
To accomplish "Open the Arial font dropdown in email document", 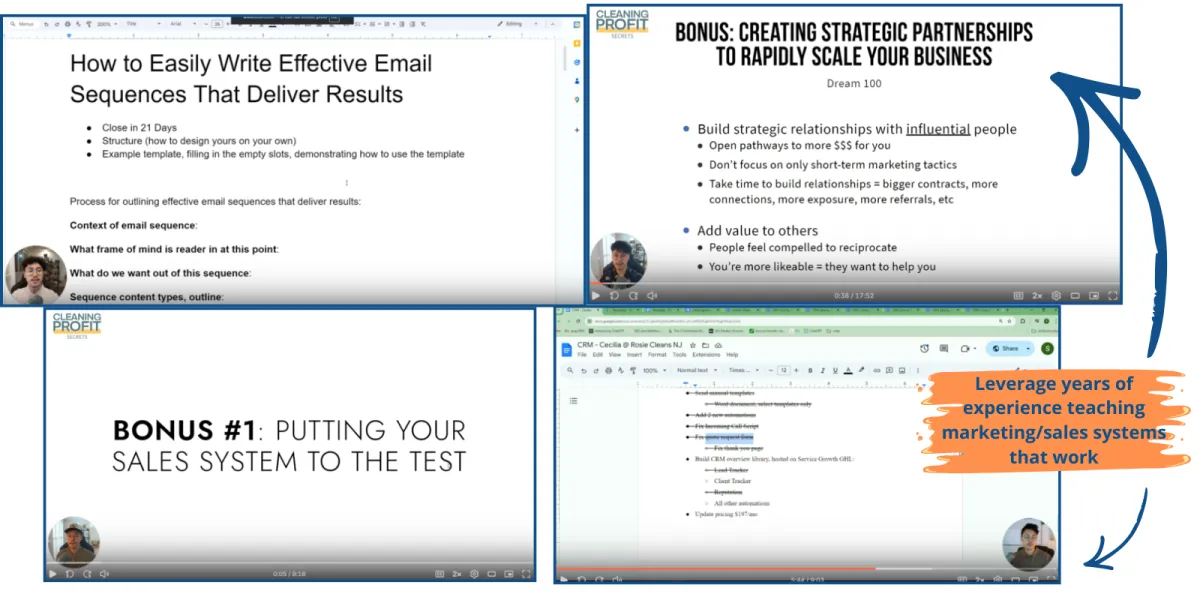I will (x=183, y=24).
